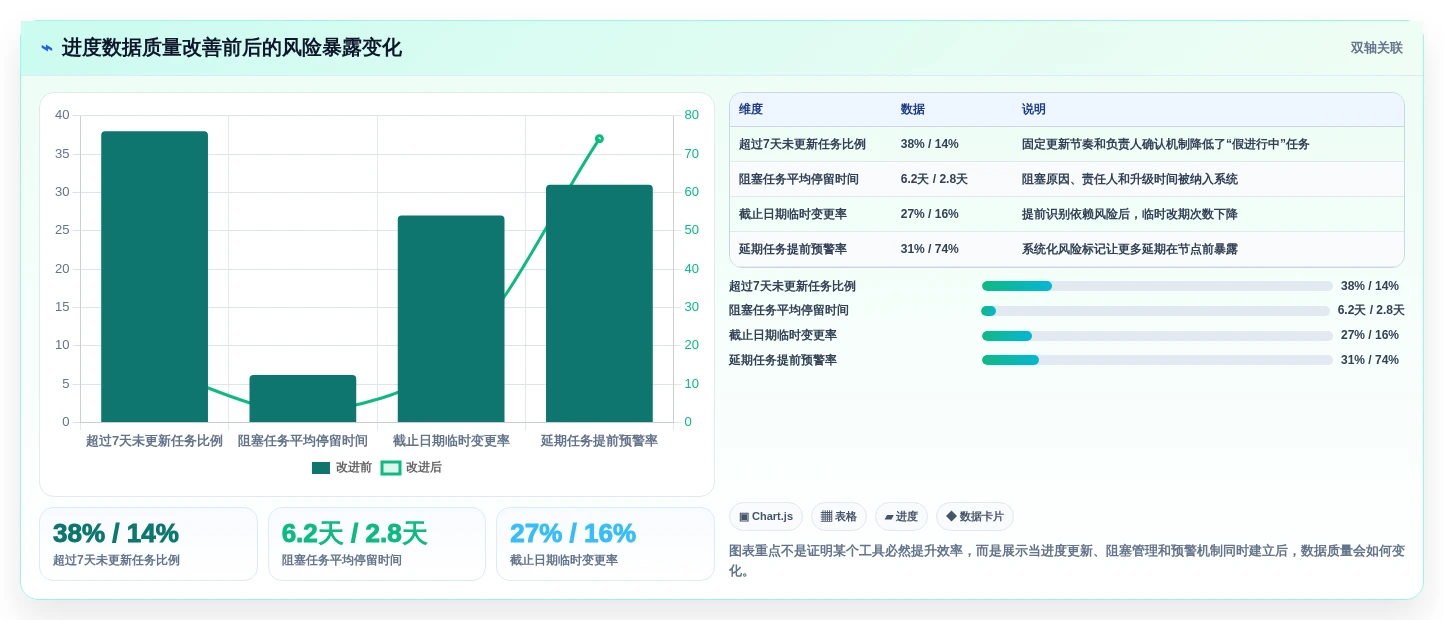Screen dimensions: 1444x620
Task: Click table row label 阻塞任务平均停留时间
Action: [799, 179]
